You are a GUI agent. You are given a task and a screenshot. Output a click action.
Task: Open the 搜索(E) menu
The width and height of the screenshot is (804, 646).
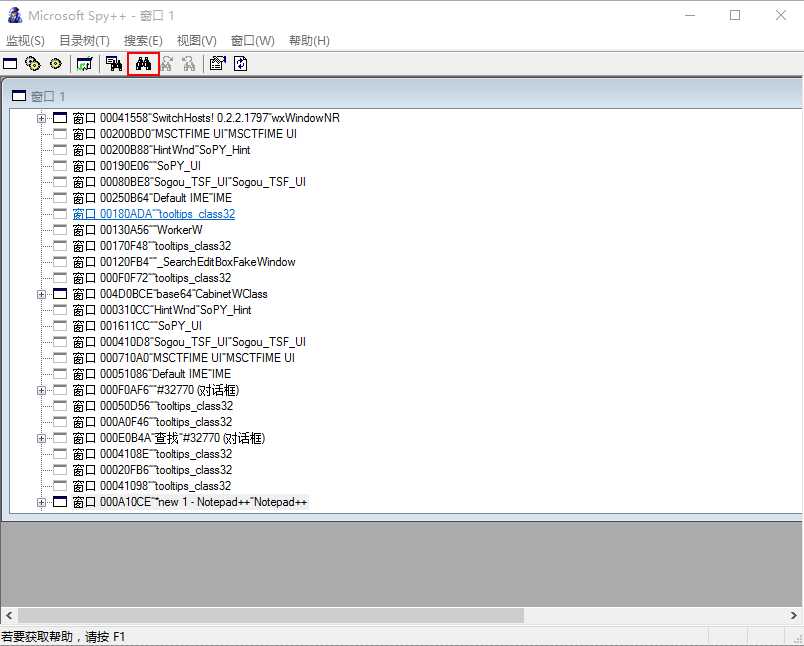coord(143,41)
